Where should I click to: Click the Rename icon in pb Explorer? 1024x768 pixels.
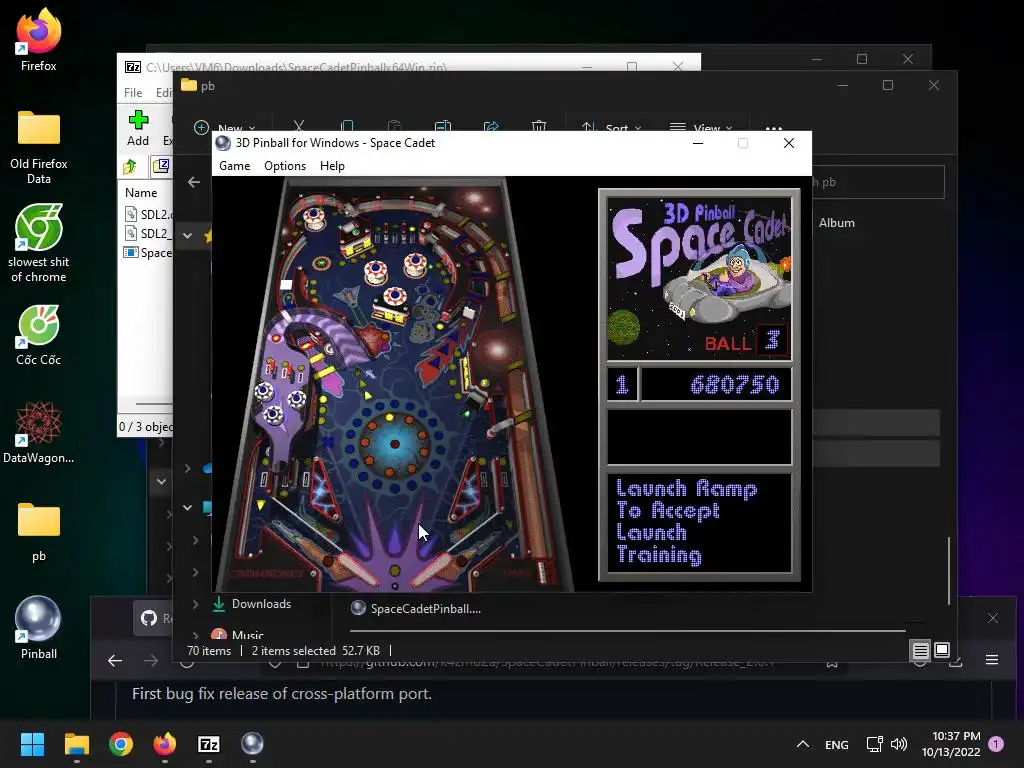tap(443, 126)
